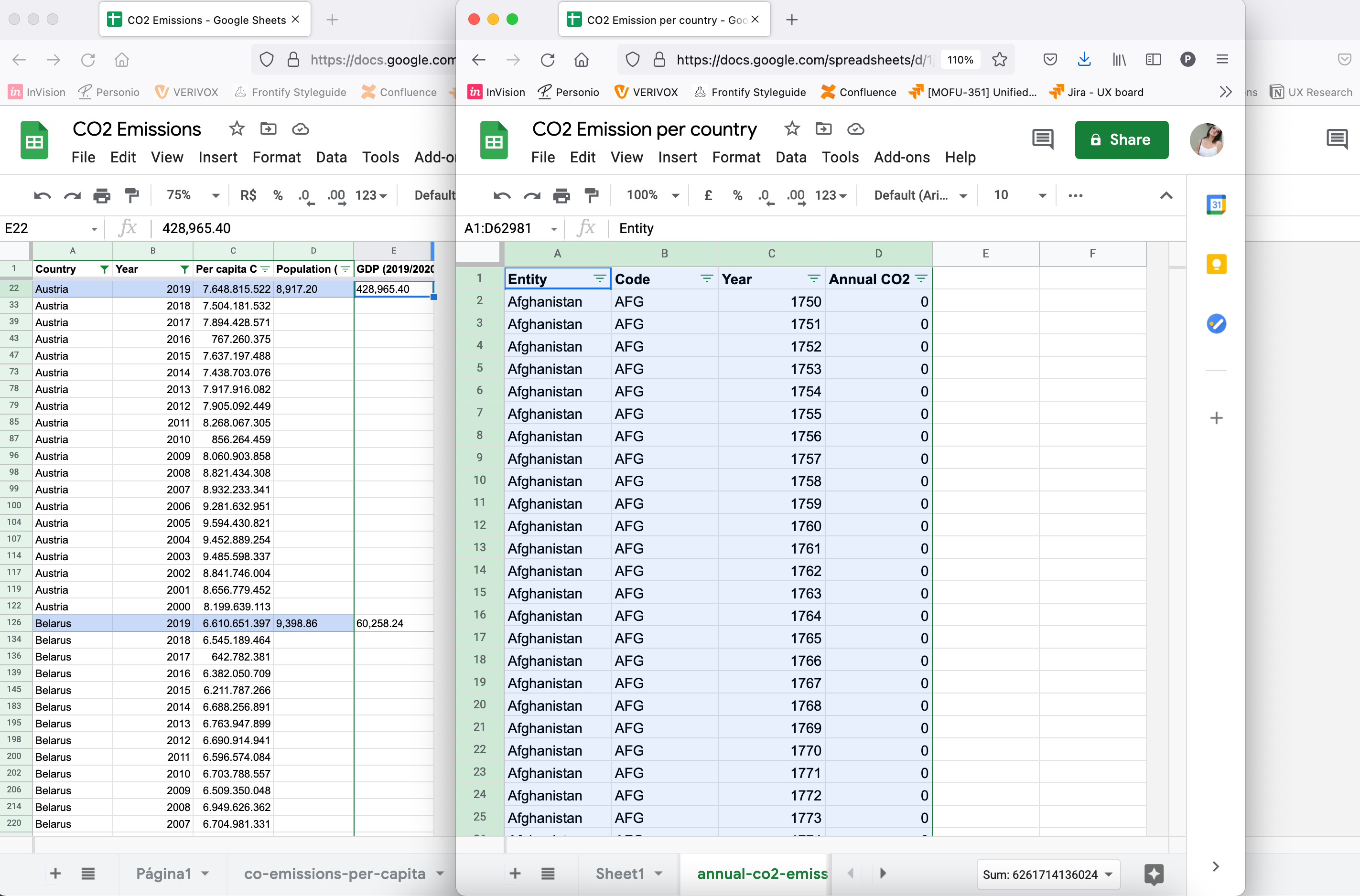Viewport: 1360px width, 896px height.
Task: Click Print in back CO2 Emissions window
Action: pyautogui.click(x=102, y=195)
